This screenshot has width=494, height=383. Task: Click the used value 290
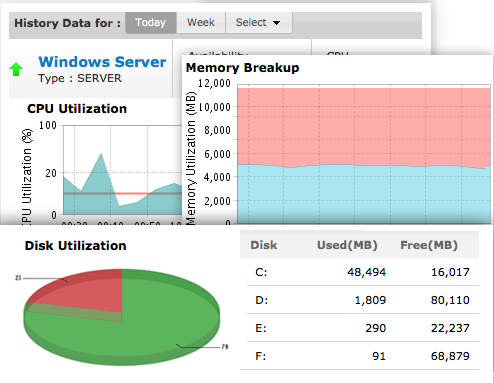(376, 328)
